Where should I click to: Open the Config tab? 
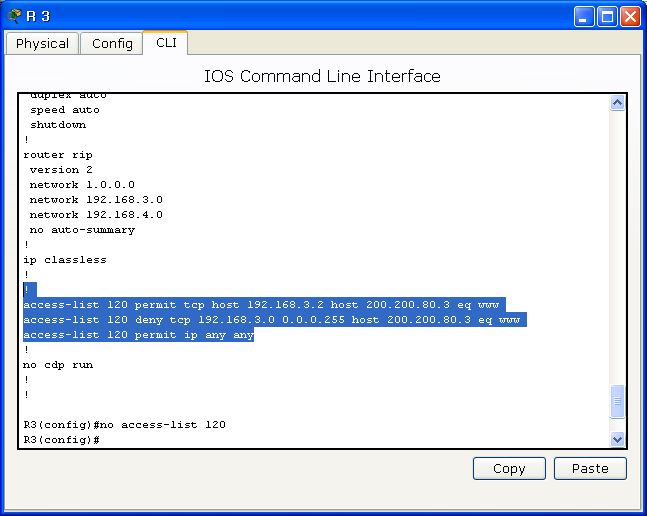[112, 43]
